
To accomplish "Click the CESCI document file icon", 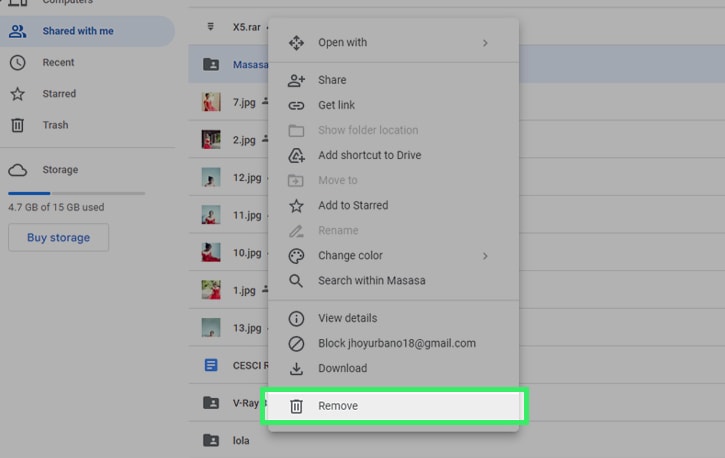I will (211, 365).
